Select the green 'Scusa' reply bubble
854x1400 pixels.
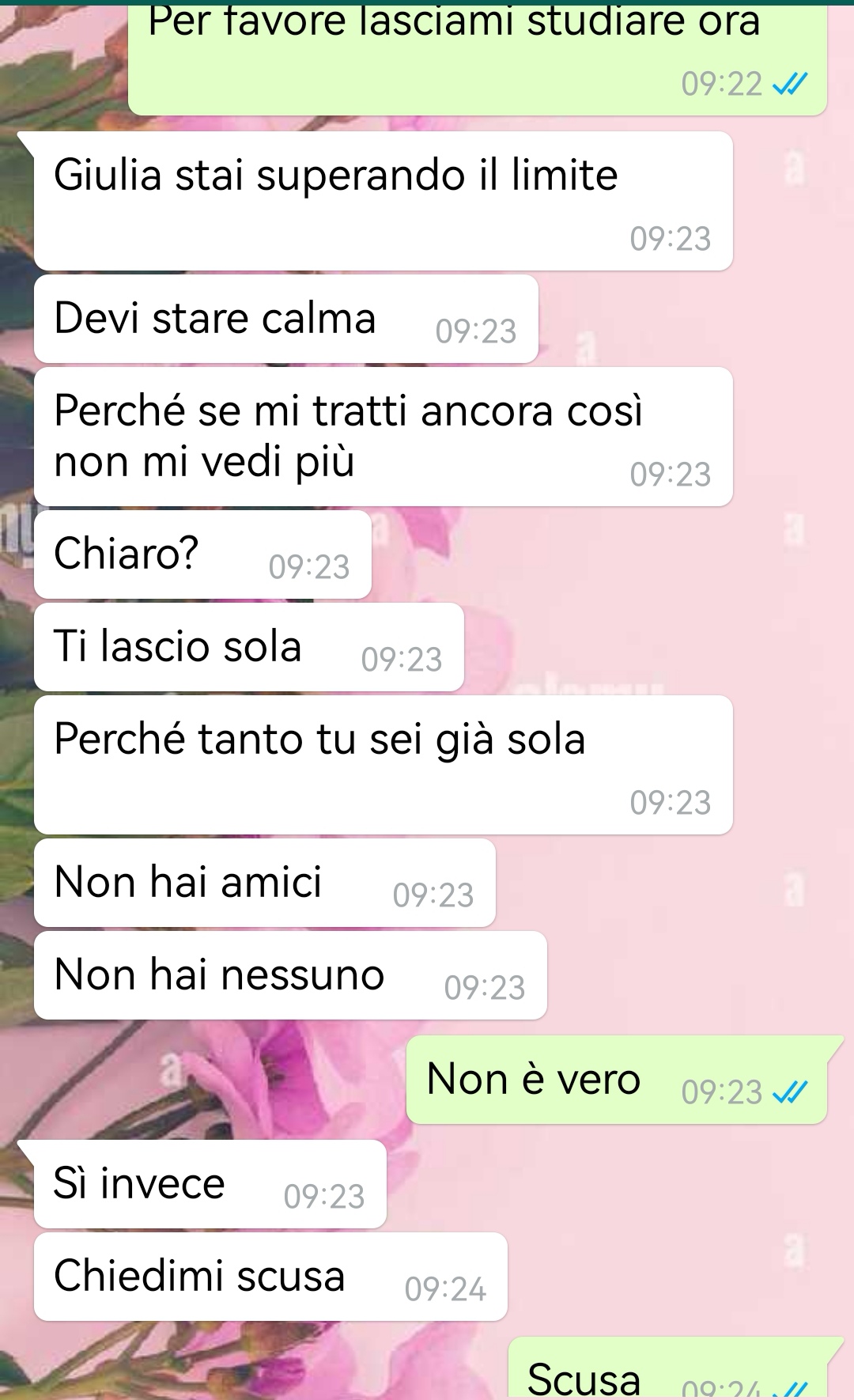(x=667, y=1369)
